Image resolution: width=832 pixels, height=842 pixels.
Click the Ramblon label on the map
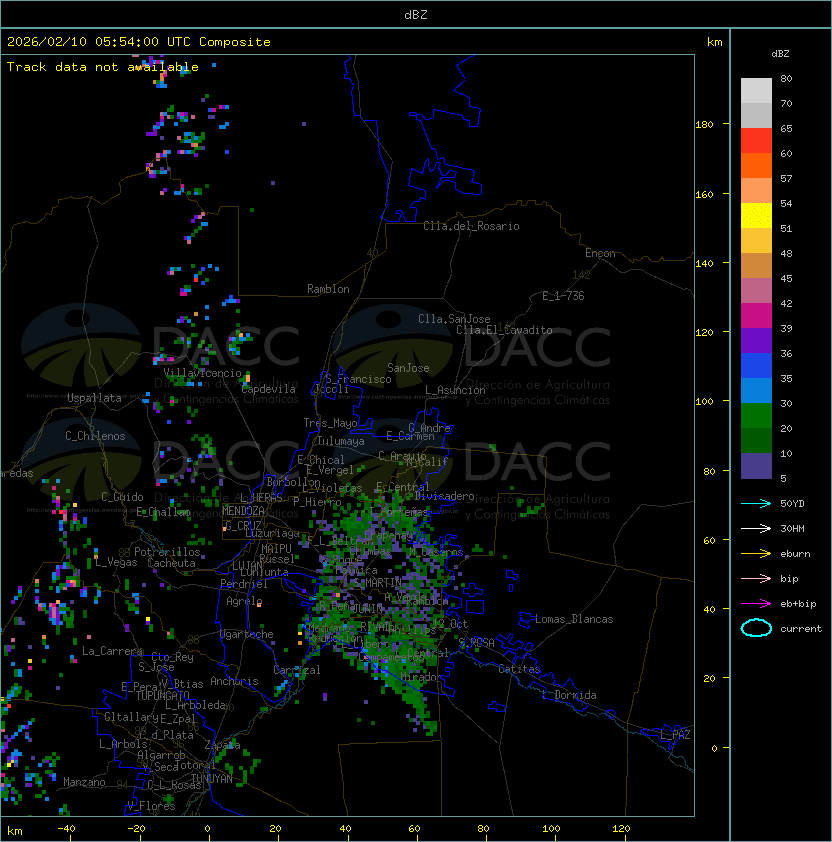[328, 289]
